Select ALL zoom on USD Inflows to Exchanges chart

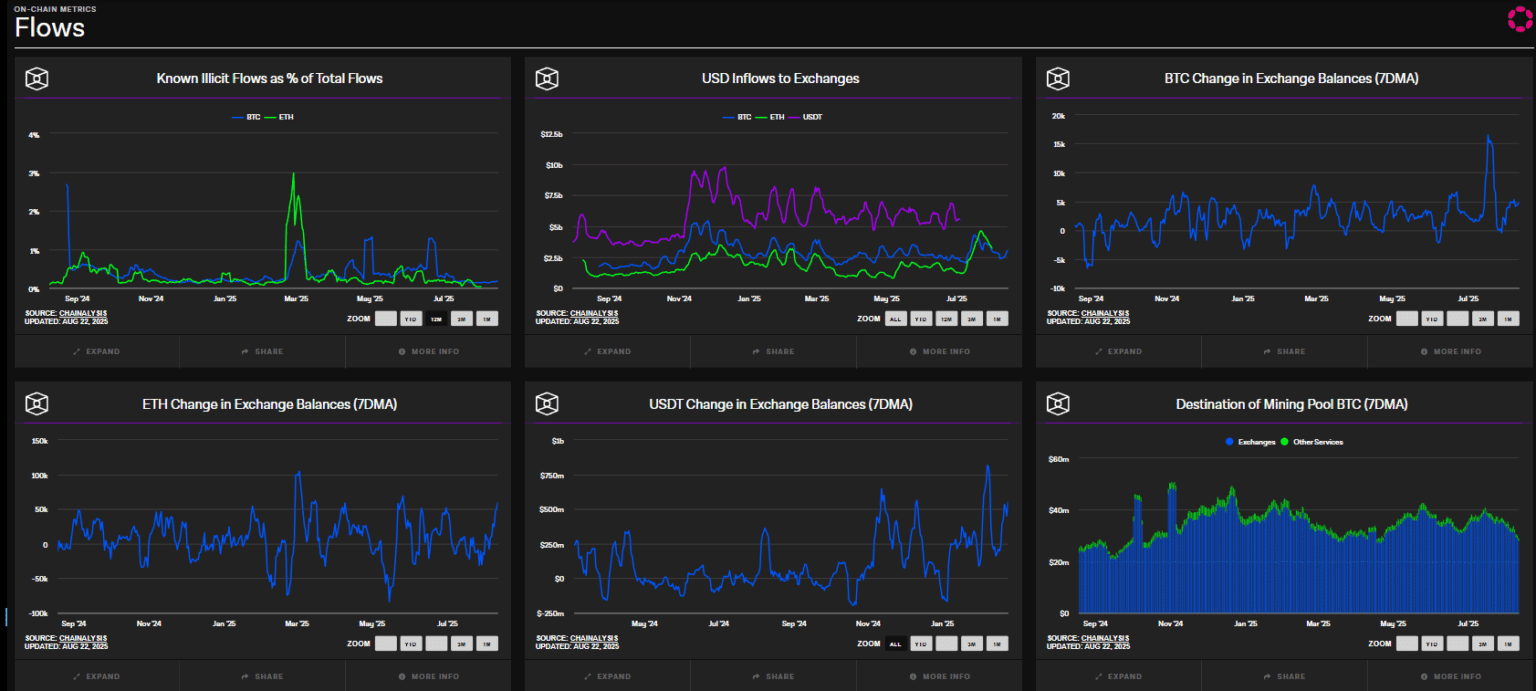[896, 319]
